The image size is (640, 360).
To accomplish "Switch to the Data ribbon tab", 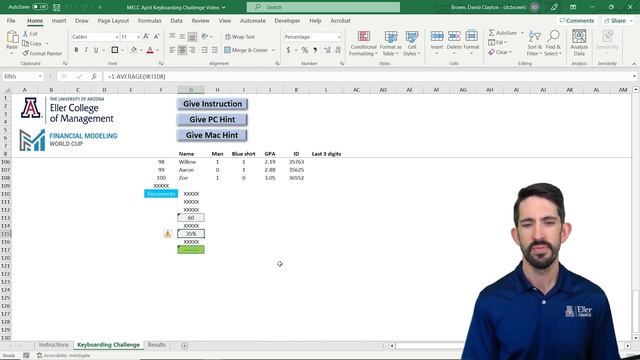I will tap(176, 20).
